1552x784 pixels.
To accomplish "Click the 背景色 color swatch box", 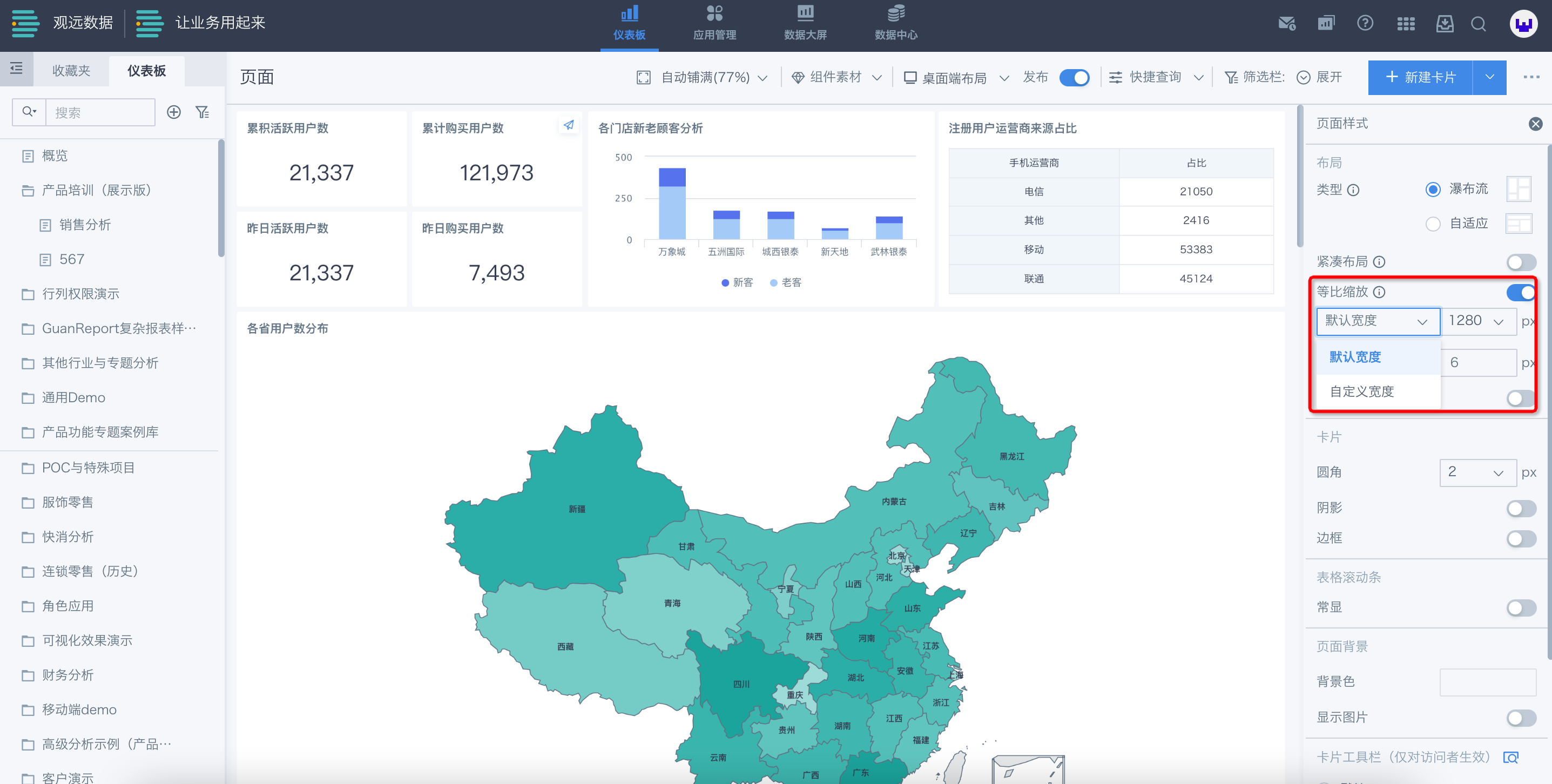I will (x=1487, y=682).
